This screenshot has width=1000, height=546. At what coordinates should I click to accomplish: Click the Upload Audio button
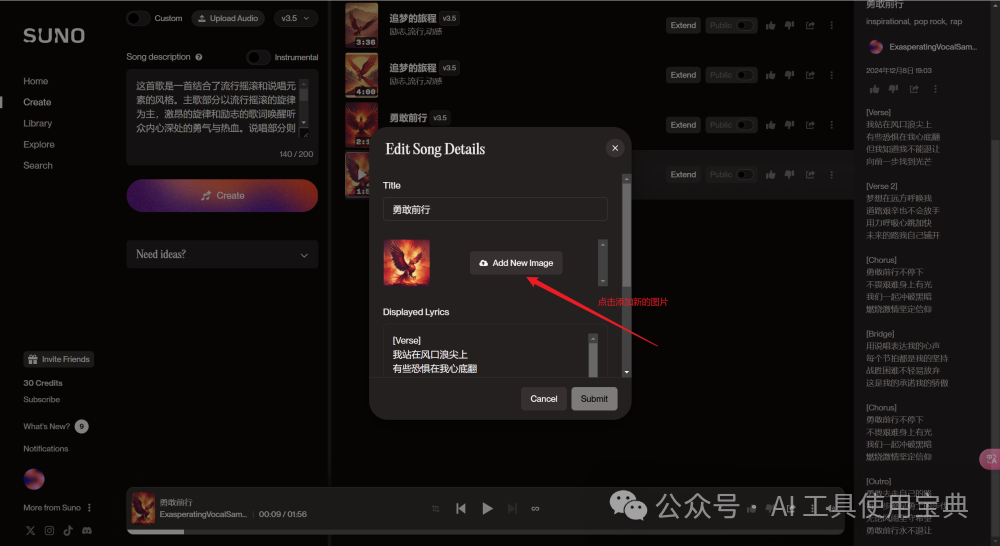pyautogui.click(x=228, y=18)
